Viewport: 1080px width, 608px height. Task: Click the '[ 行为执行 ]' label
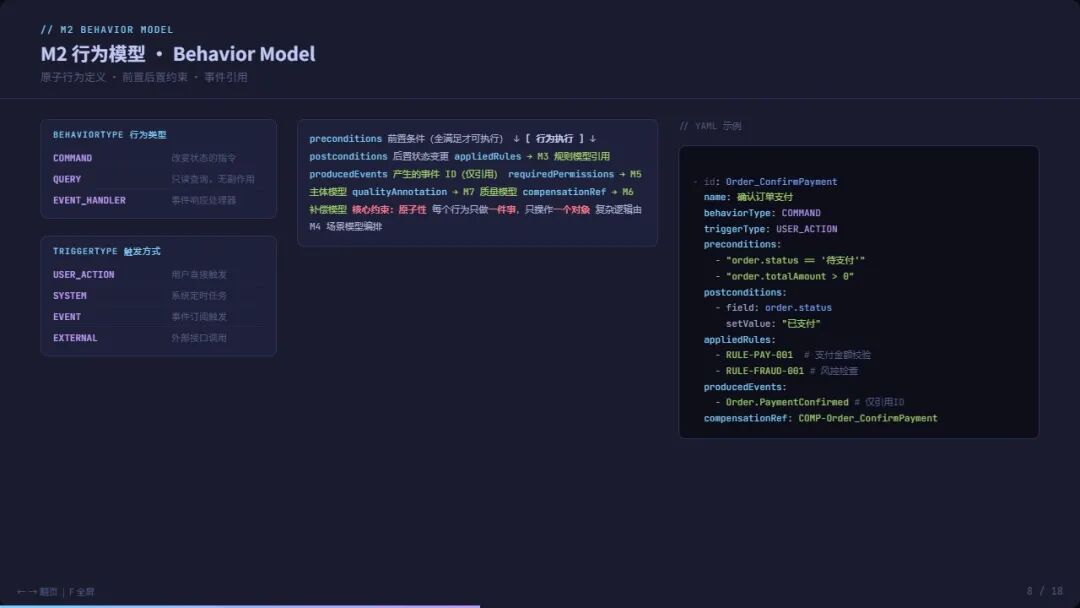554,138
